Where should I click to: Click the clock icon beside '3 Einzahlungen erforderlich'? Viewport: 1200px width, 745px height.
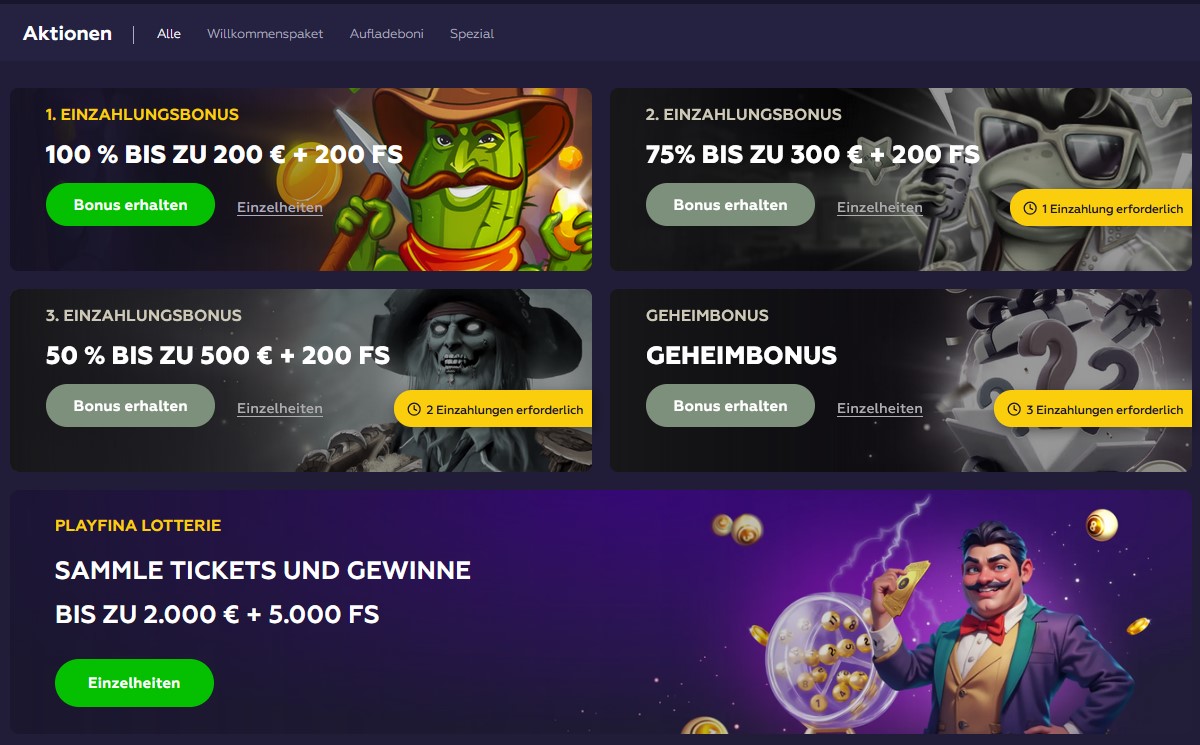tap(1014, 410)
